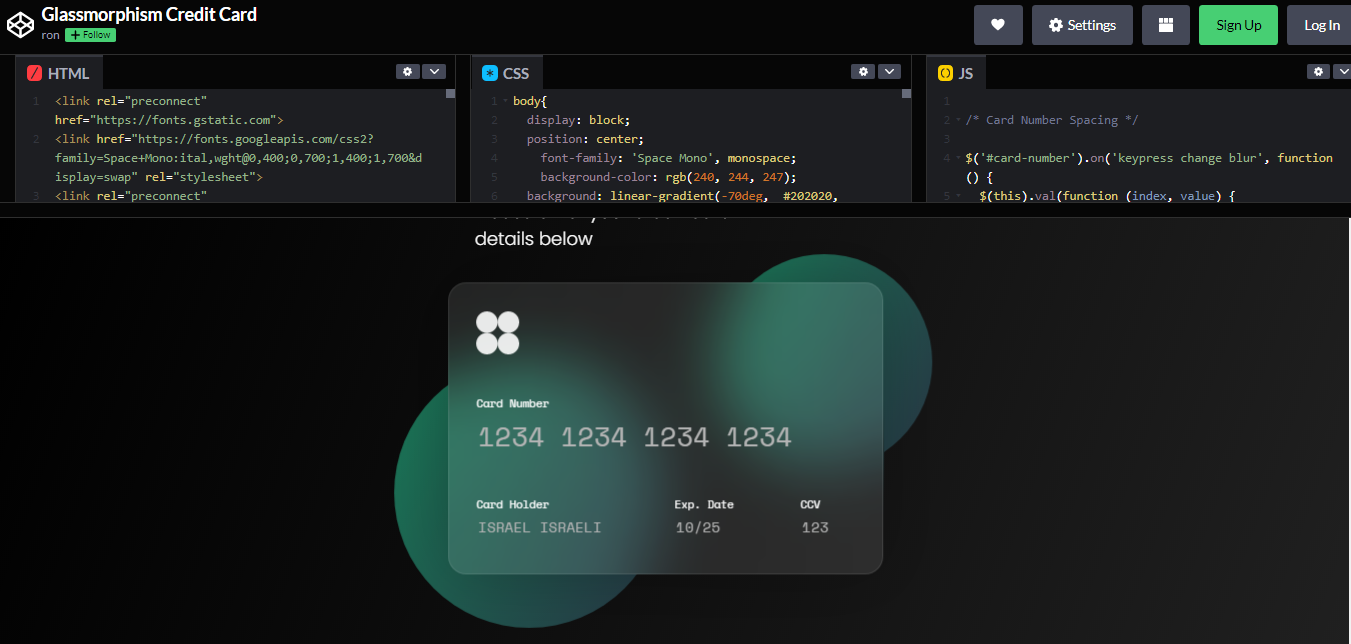Click the gear icon in the HTML editor header

coord(407,71)
